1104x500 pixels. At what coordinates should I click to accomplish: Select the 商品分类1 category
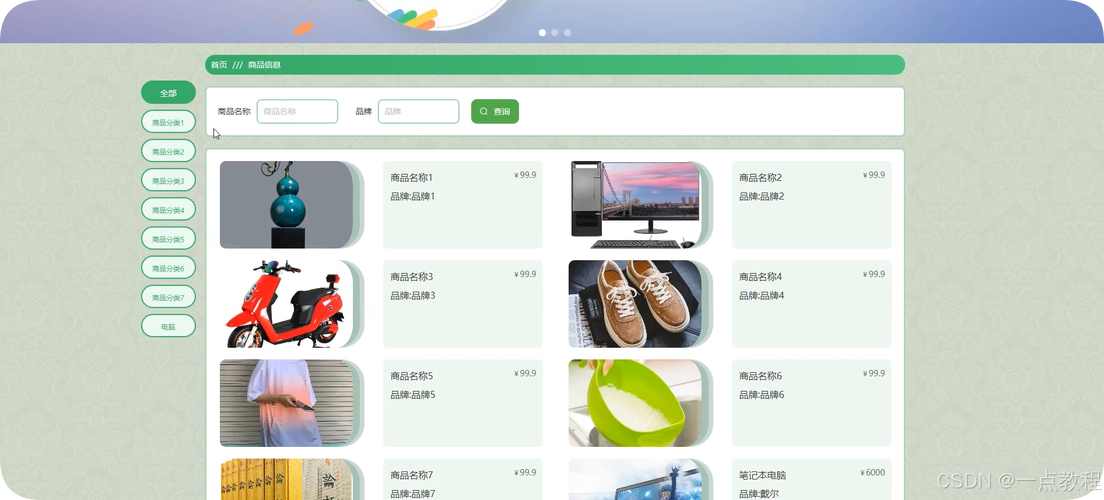coord(168,122)
